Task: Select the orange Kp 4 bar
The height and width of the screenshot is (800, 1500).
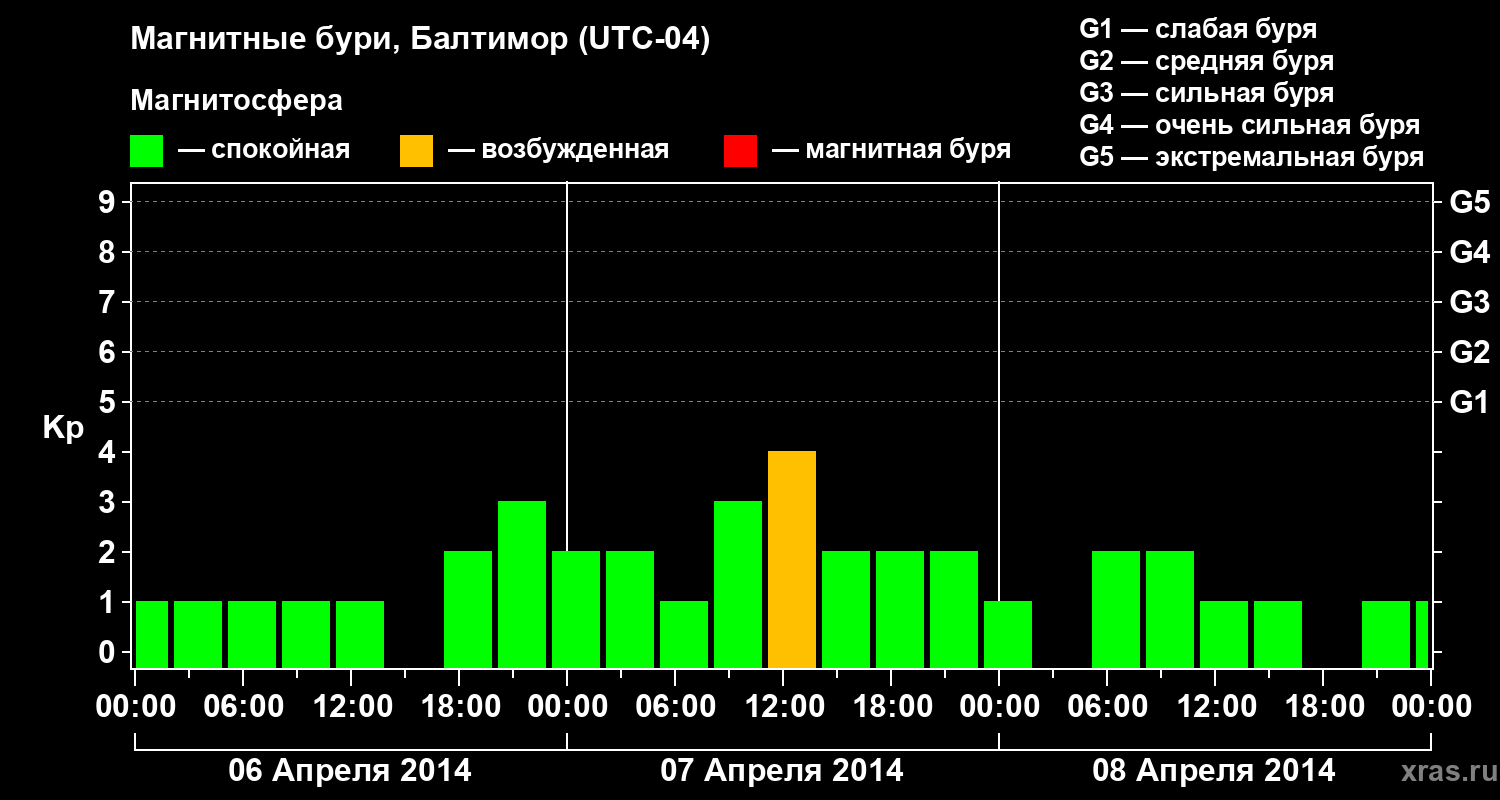Action: (x=792, y=560)
